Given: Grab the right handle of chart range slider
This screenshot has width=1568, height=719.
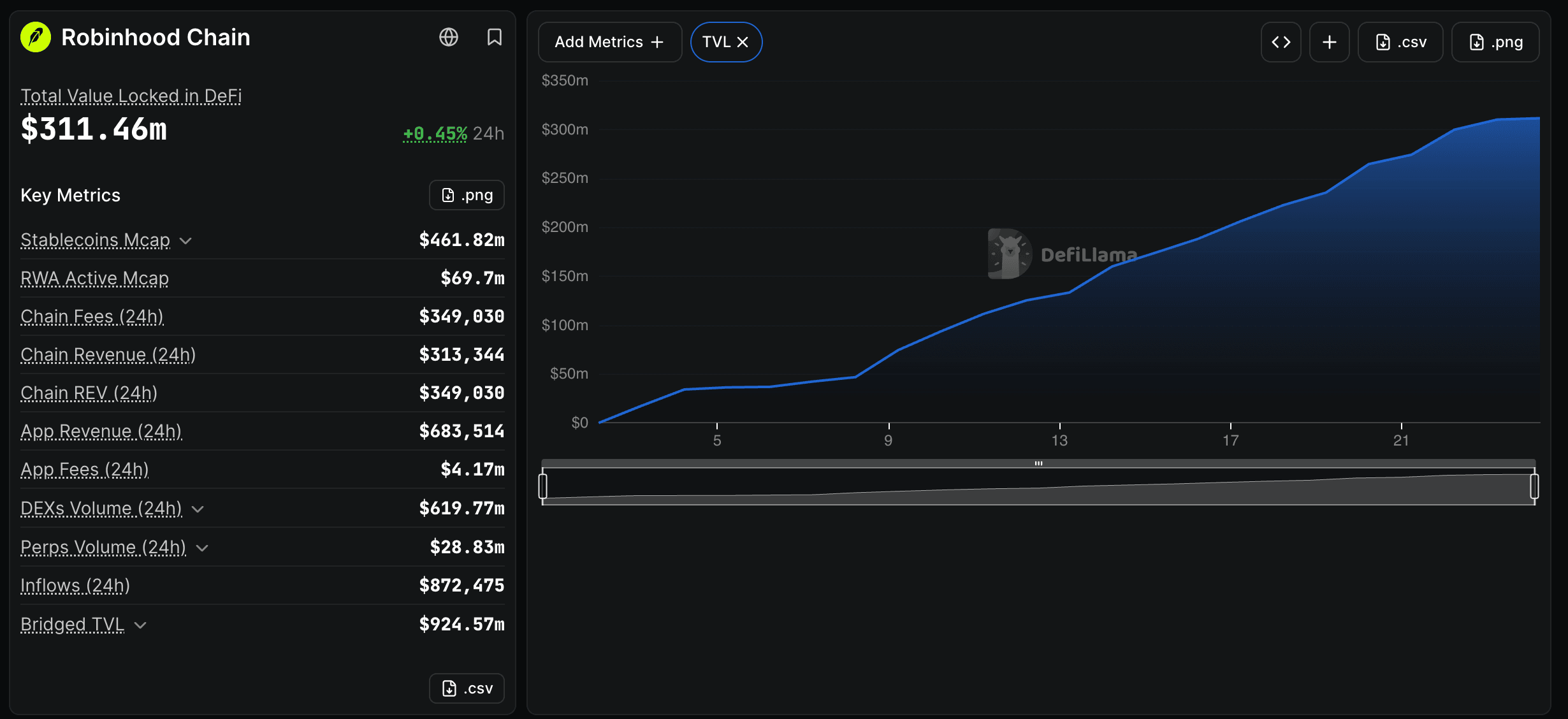Looking at the screenshot, I should click(x=1535, y=486).
